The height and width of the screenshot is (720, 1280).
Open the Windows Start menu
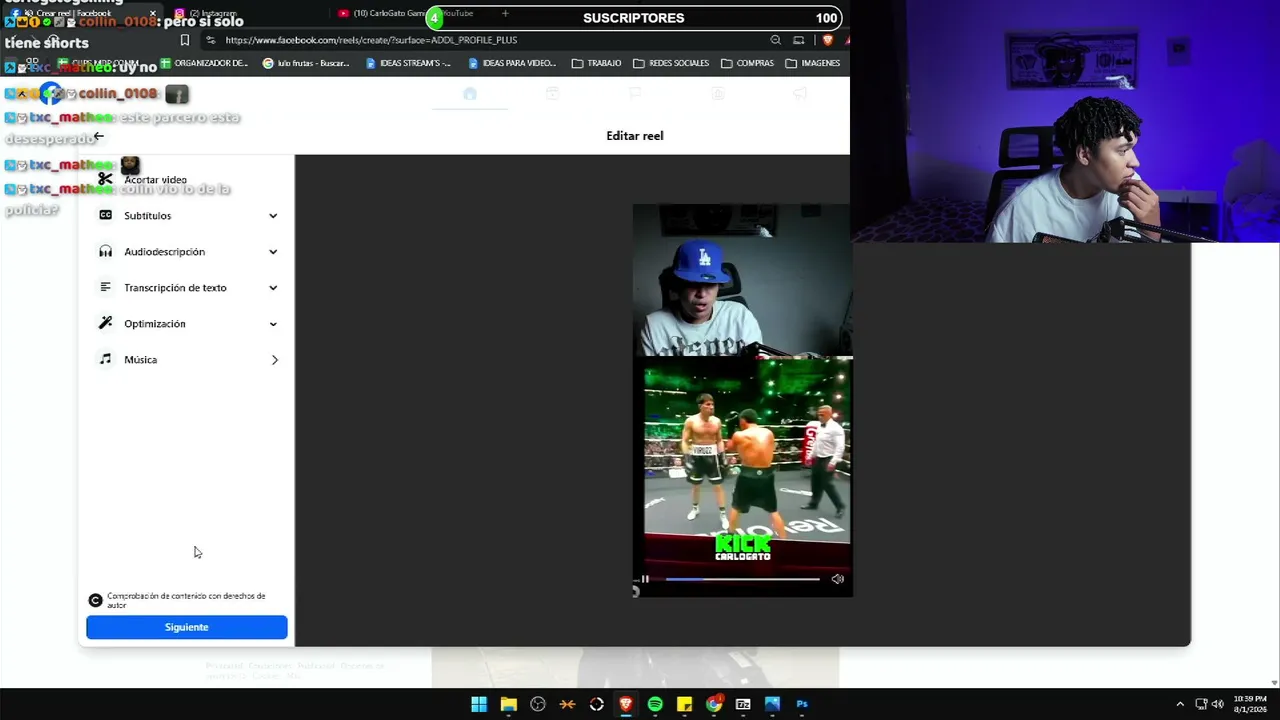479,704
